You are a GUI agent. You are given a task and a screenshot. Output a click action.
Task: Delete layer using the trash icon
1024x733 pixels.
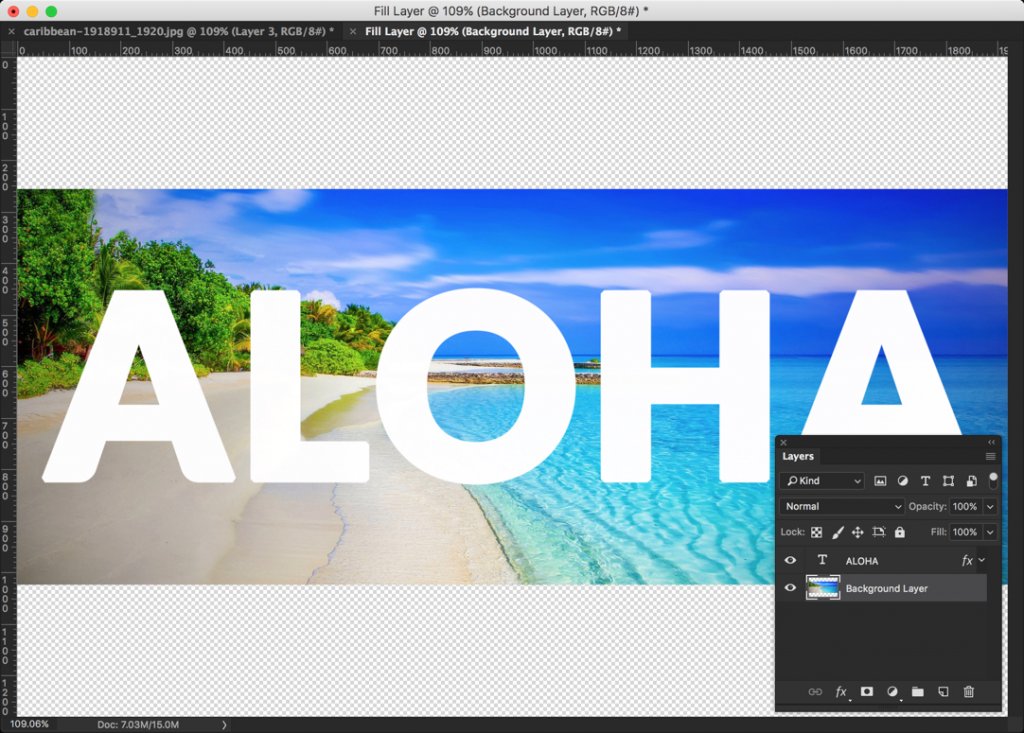pos(967,691)
